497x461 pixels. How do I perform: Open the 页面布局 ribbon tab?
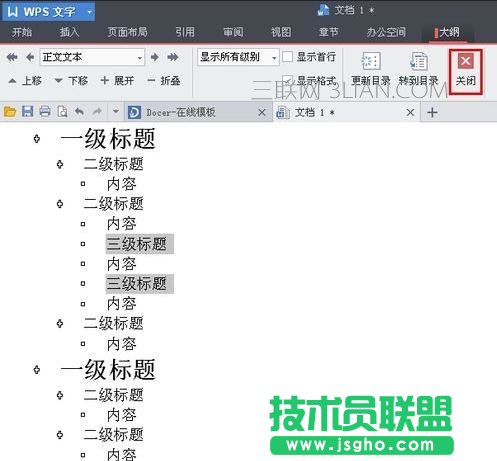click(127, 32)
